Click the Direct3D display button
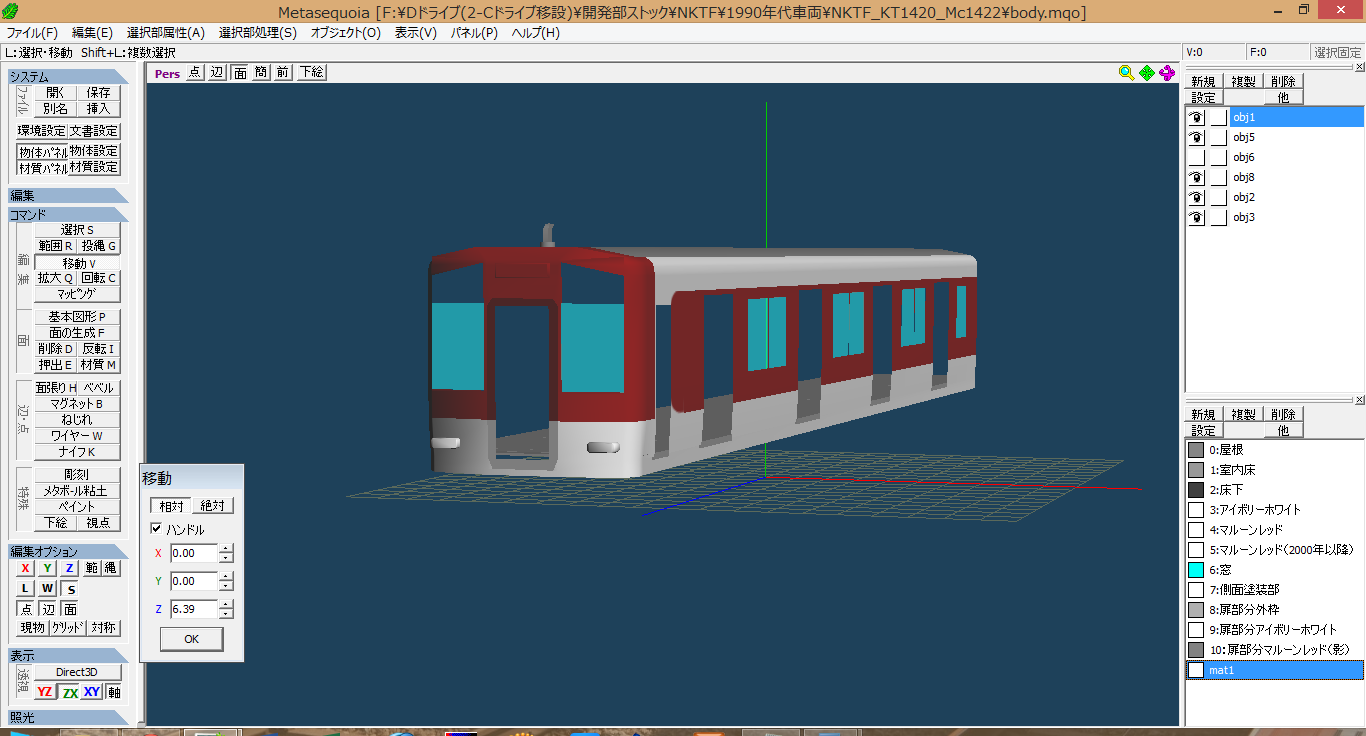The height and width of the screenshot is (736, 1366). pos(77,672)
